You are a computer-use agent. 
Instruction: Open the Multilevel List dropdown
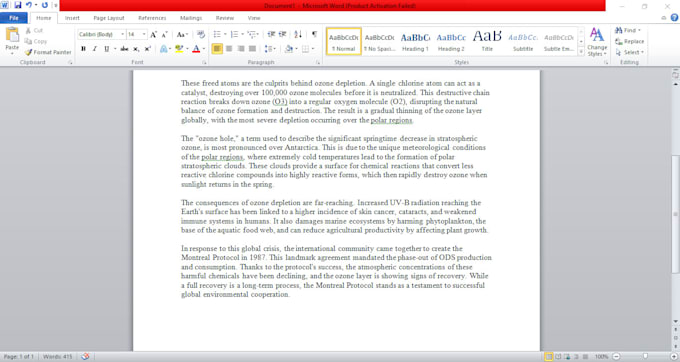point(259,34)
